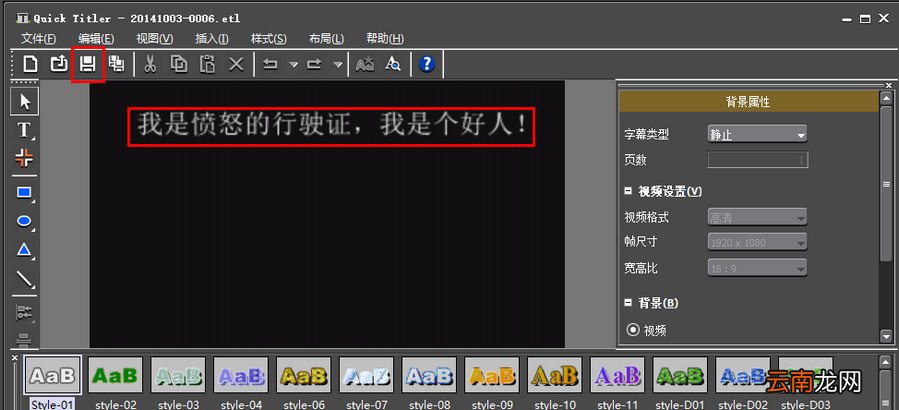Open help with the question mark

[427, 64]
